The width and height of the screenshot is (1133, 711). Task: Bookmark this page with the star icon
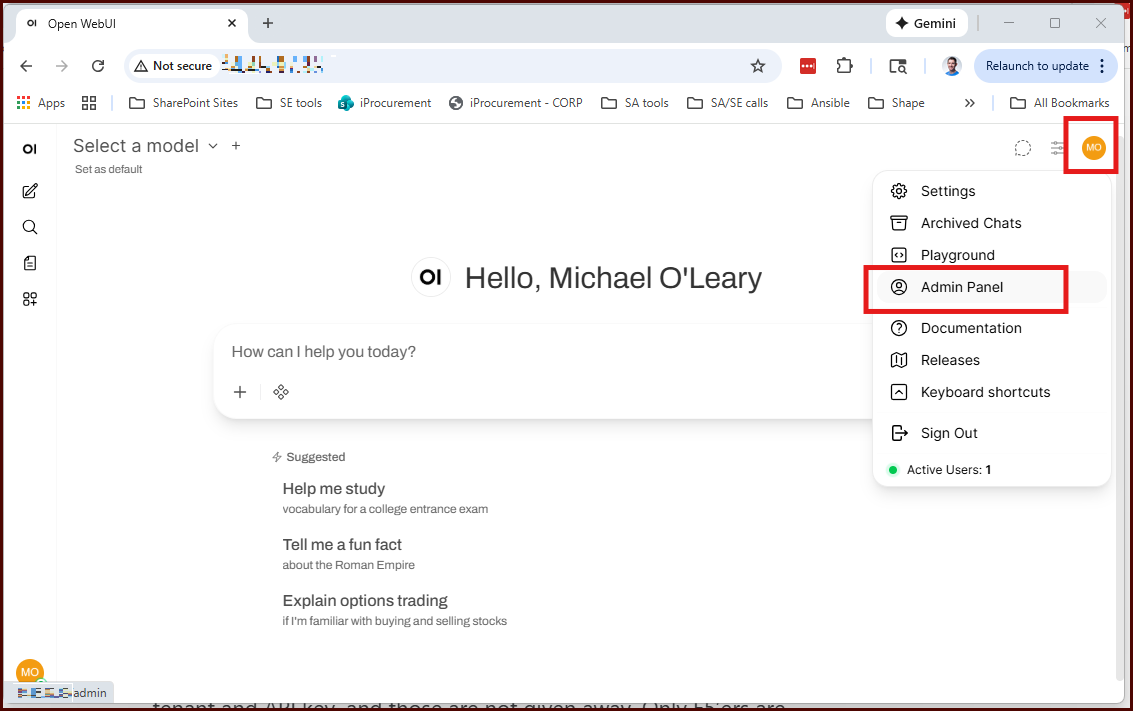point(758,66)
